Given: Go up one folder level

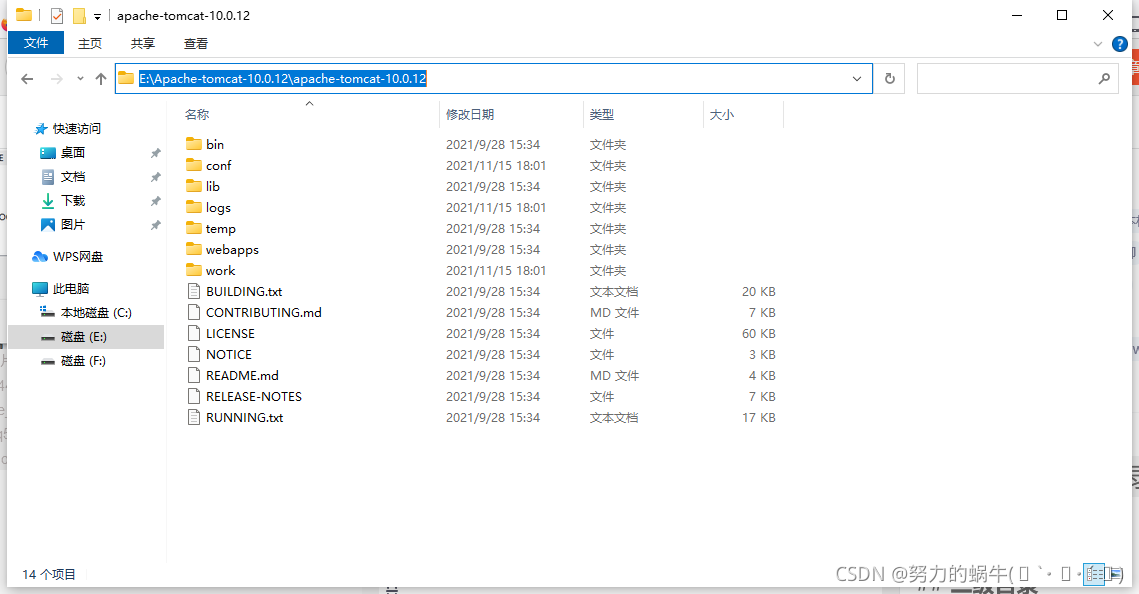Looking at the screenshot, I should [101, 79].
